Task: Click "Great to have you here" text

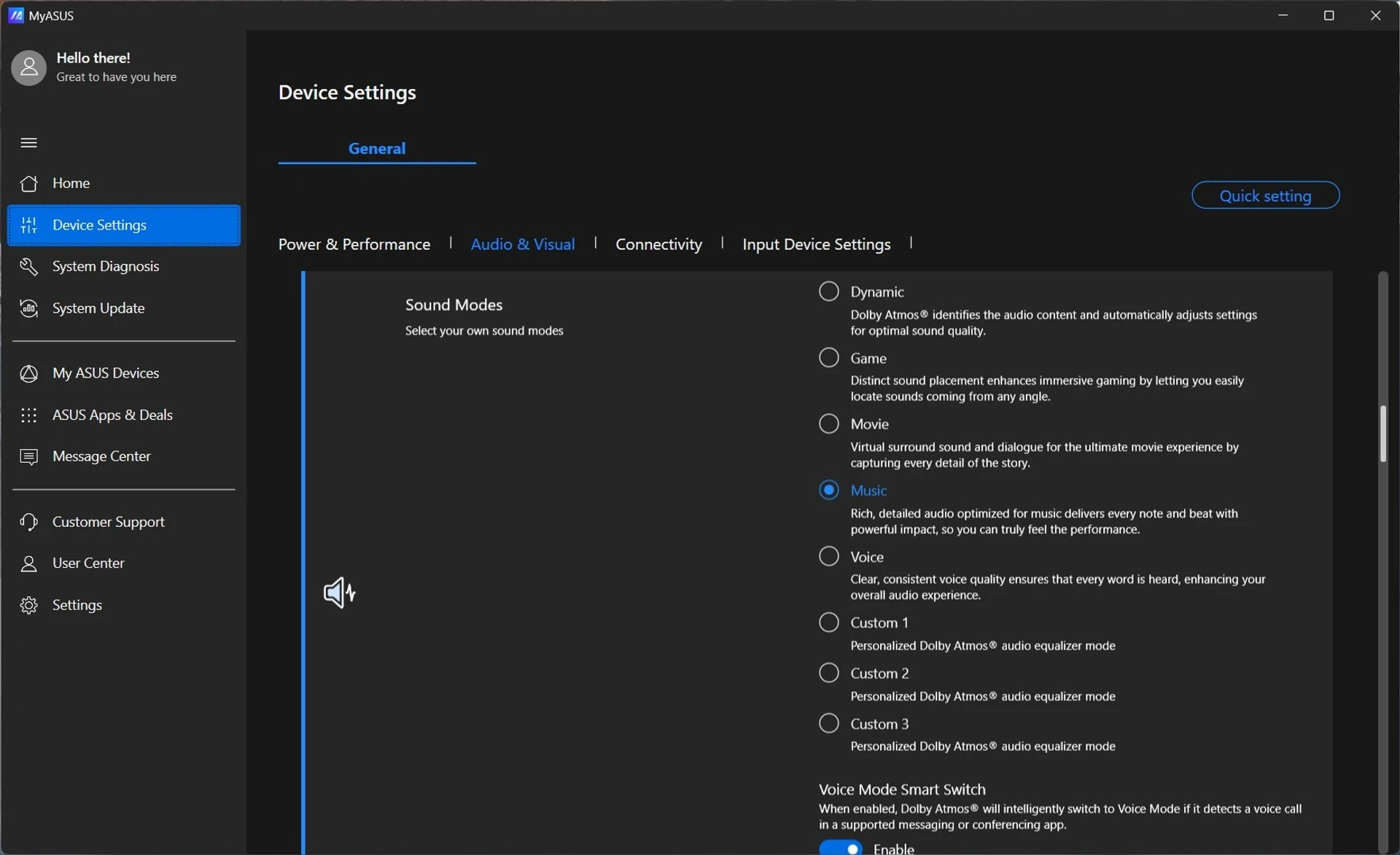Action: click(117, 77)
